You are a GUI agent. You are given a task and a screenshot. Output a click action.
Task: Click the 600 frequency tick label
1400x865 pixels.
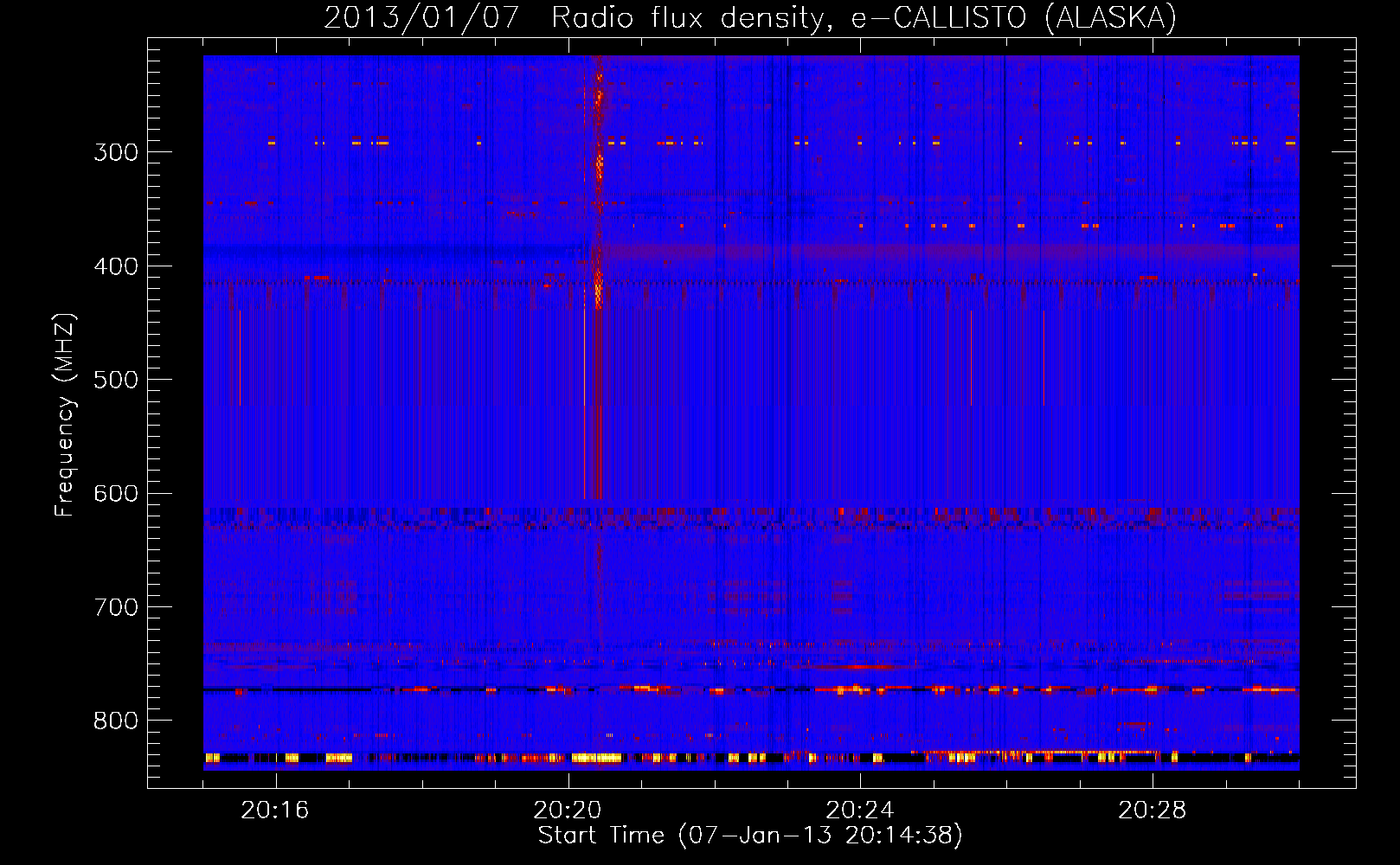point(116,494)
